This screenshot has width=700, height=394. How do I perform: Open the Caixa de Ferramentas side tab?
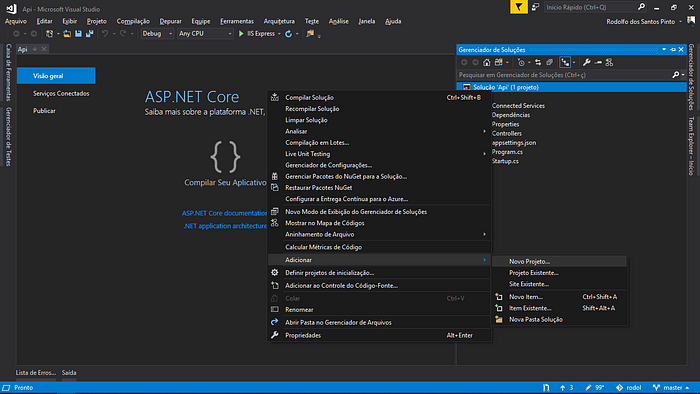pyautogui.click(x=8, y=72)
